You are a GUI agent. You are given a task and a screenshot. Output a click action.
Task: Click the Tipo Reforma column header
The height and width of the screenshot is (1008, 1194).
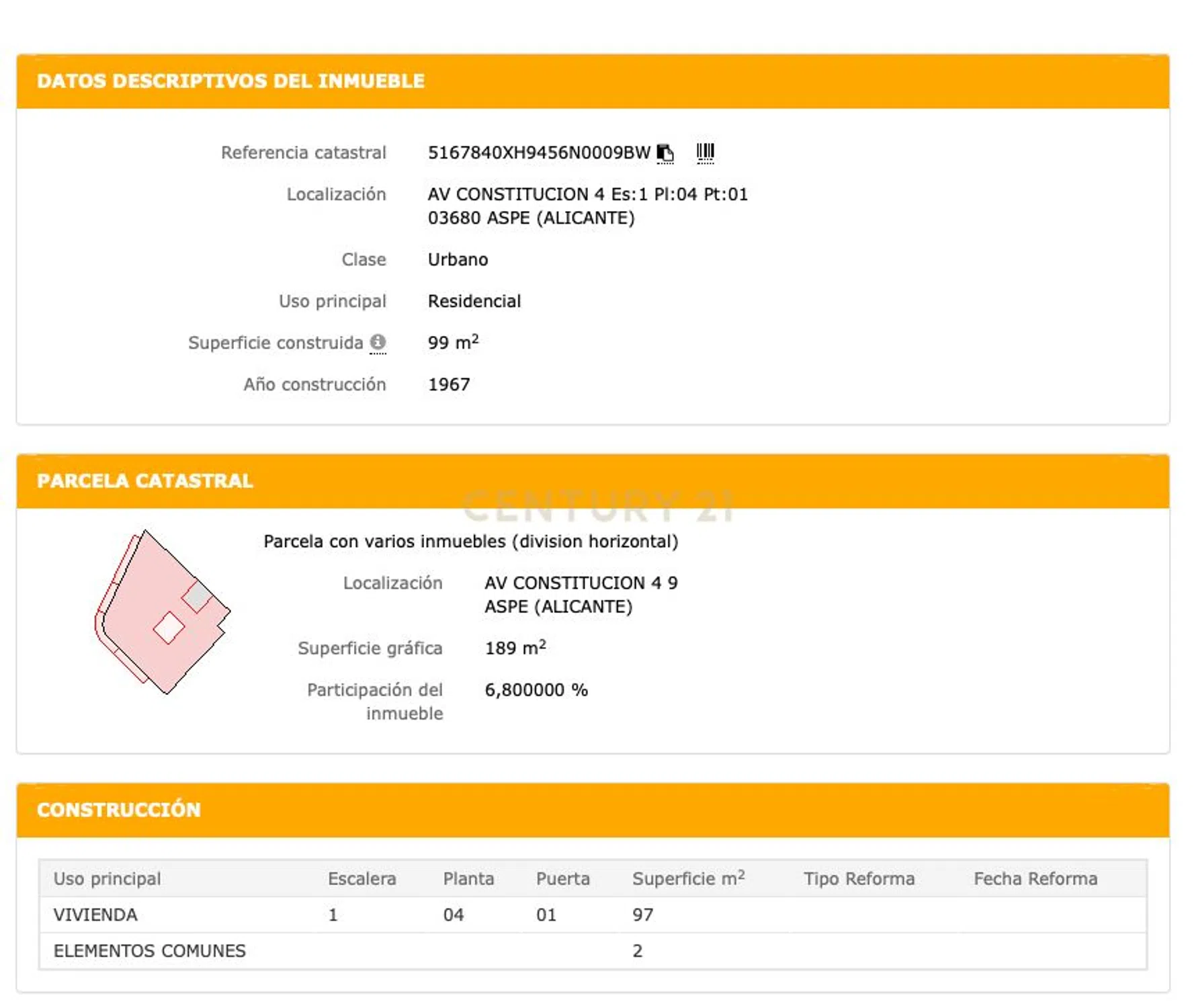[859, 879]
